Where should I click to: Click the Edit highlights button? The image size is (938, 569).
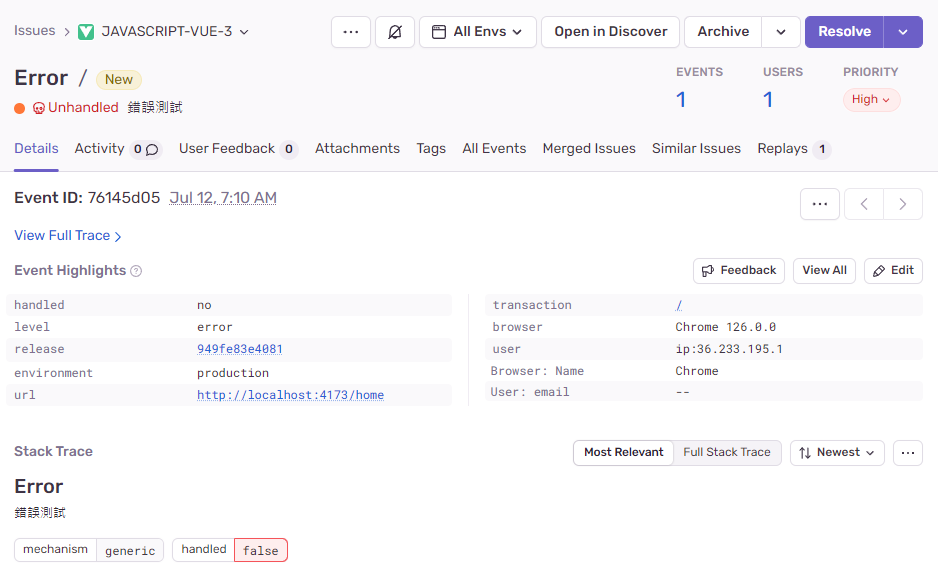point(893,270)
